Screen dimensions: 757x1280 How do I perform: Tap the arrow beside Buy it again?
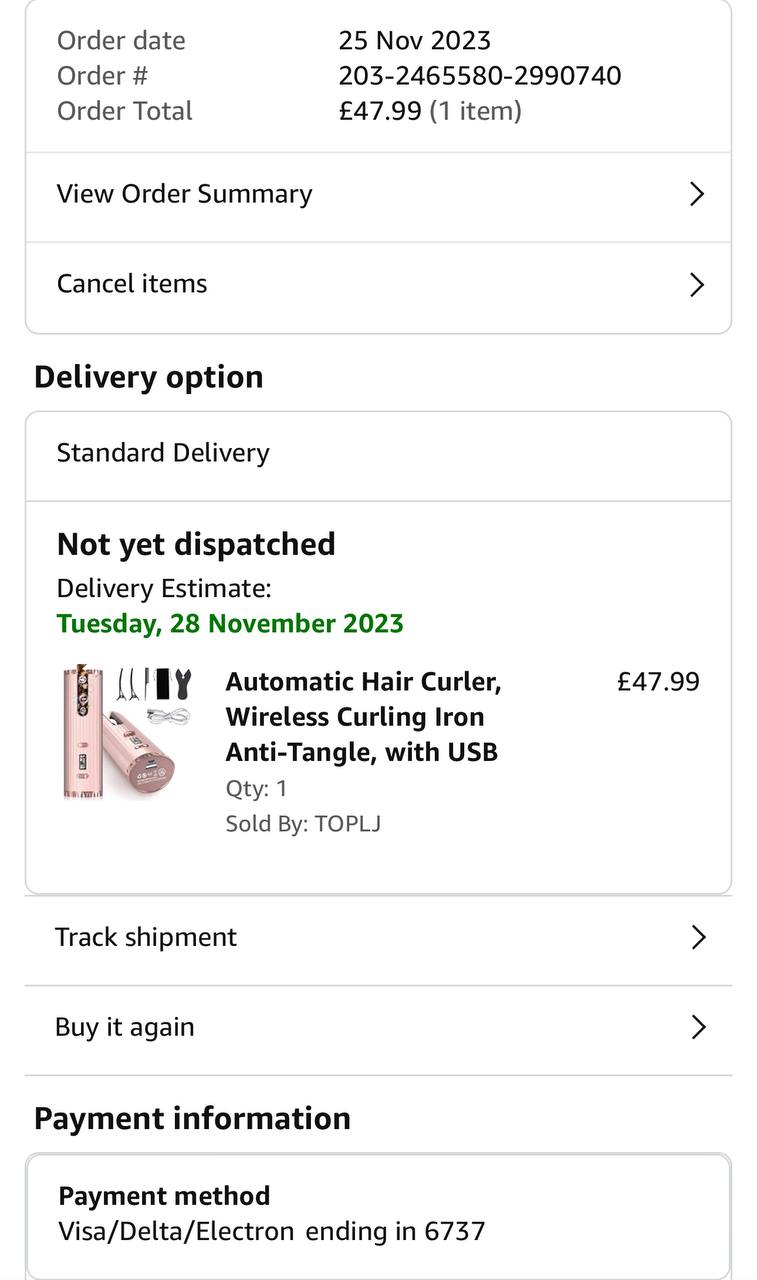(x=698, y=1027)
